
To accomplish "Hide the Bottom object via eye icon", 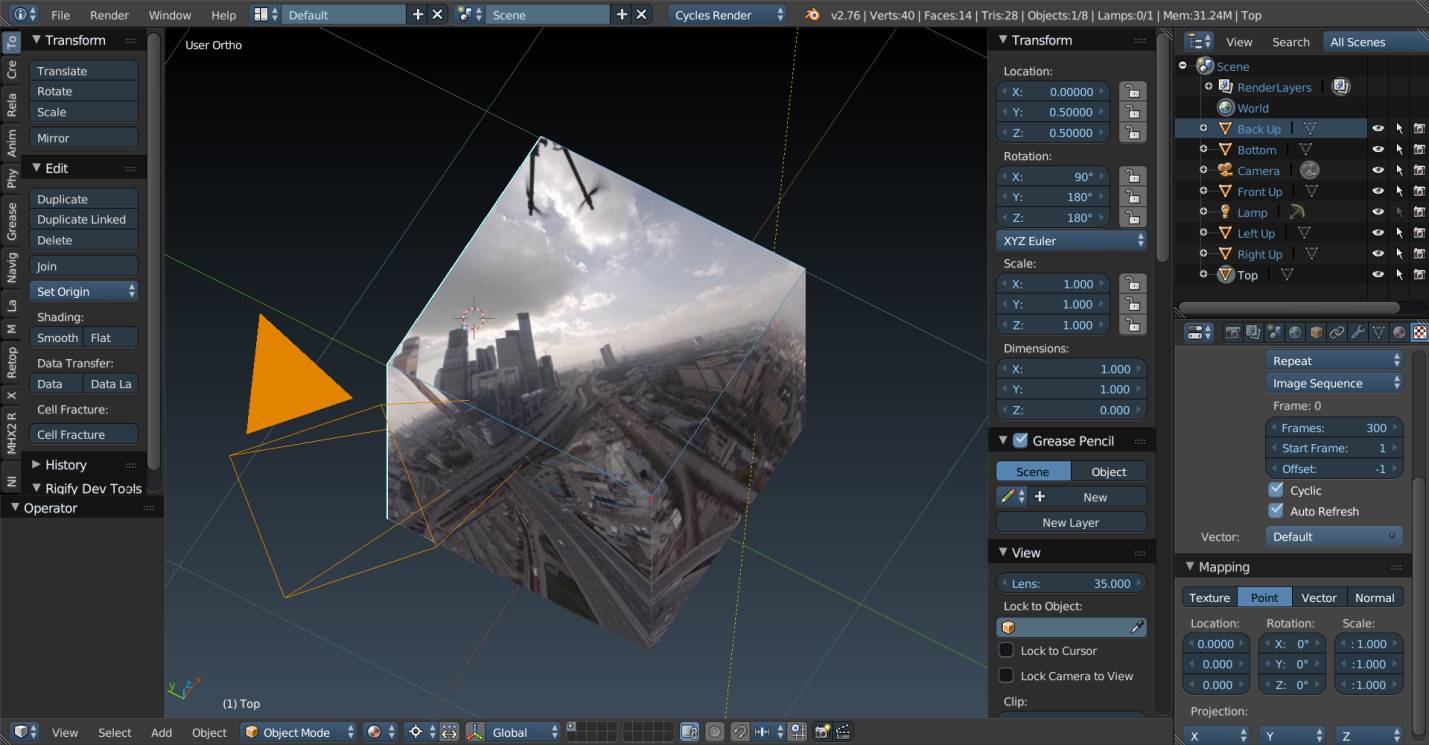I will pyautogui.click(x=1377, y=149).
